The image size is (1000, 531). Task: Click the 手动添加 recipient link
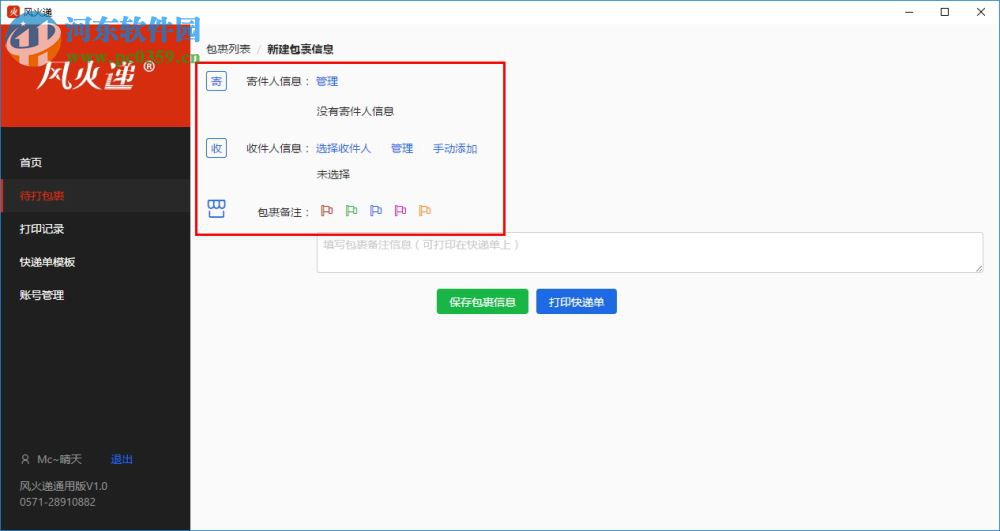coord(455,149)
